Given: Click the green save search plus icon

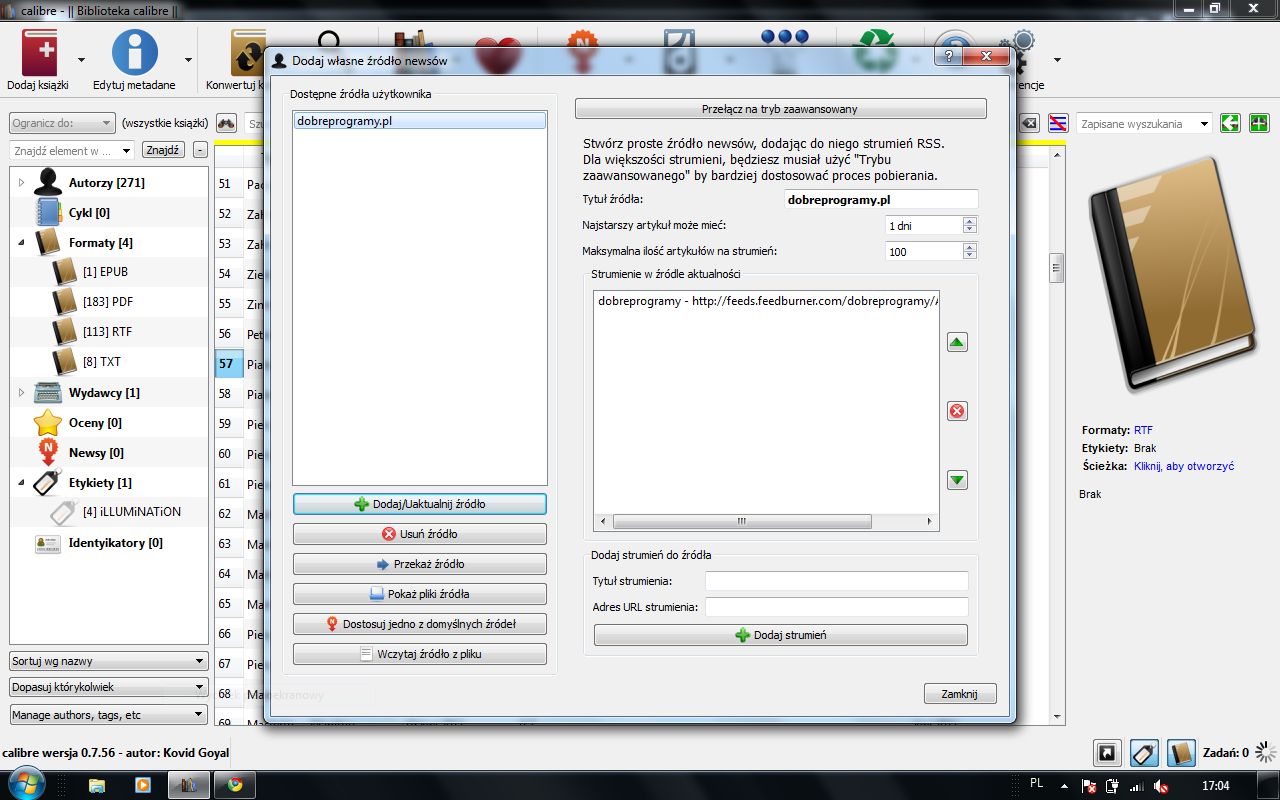Looking at the screenshot, I should point(1259,123).
